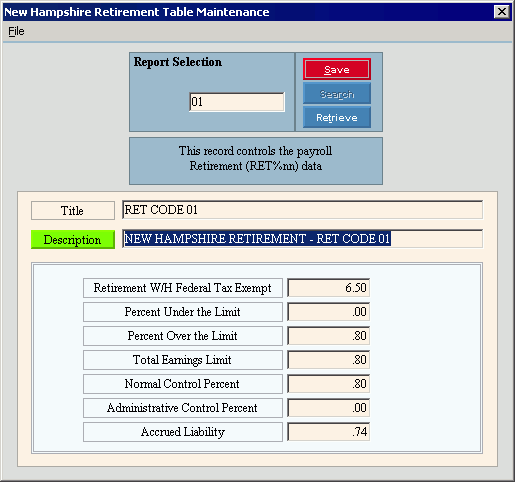Select the Retirement W/H Federal Tax Exempt value 6.50

pos(328,287)
